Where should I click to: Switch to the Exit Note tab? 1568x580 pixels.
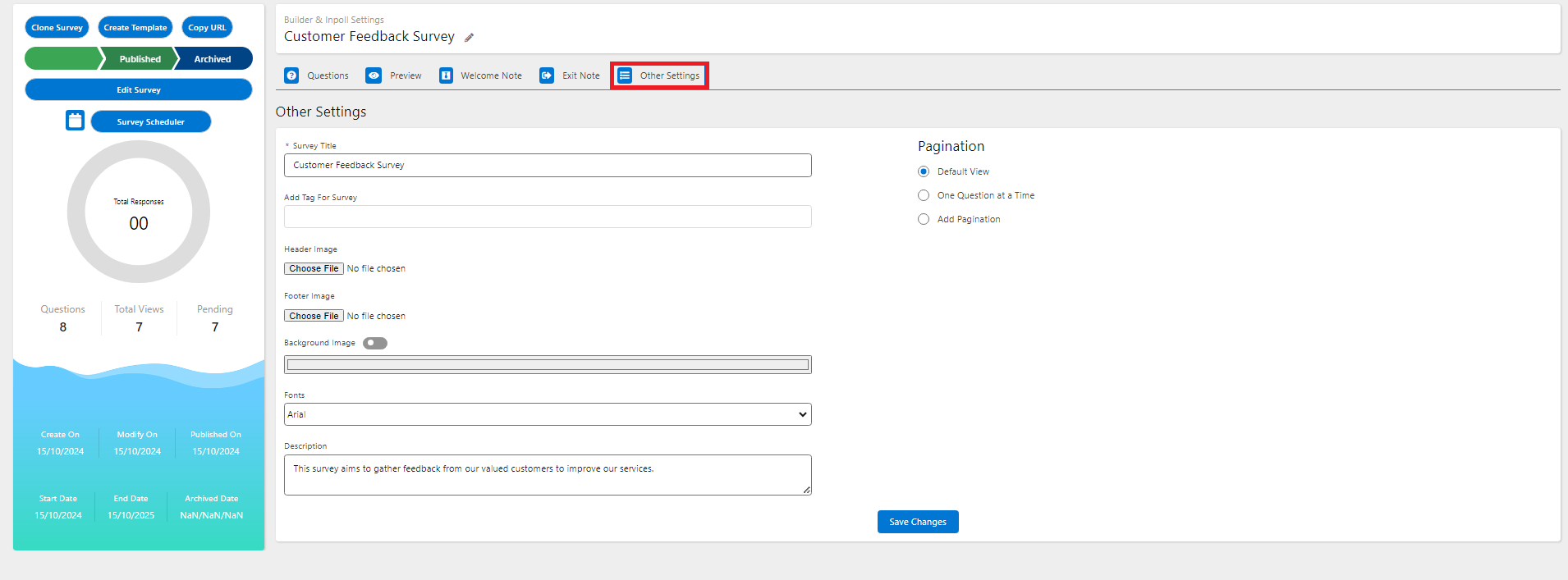click(x=570, y=75)
